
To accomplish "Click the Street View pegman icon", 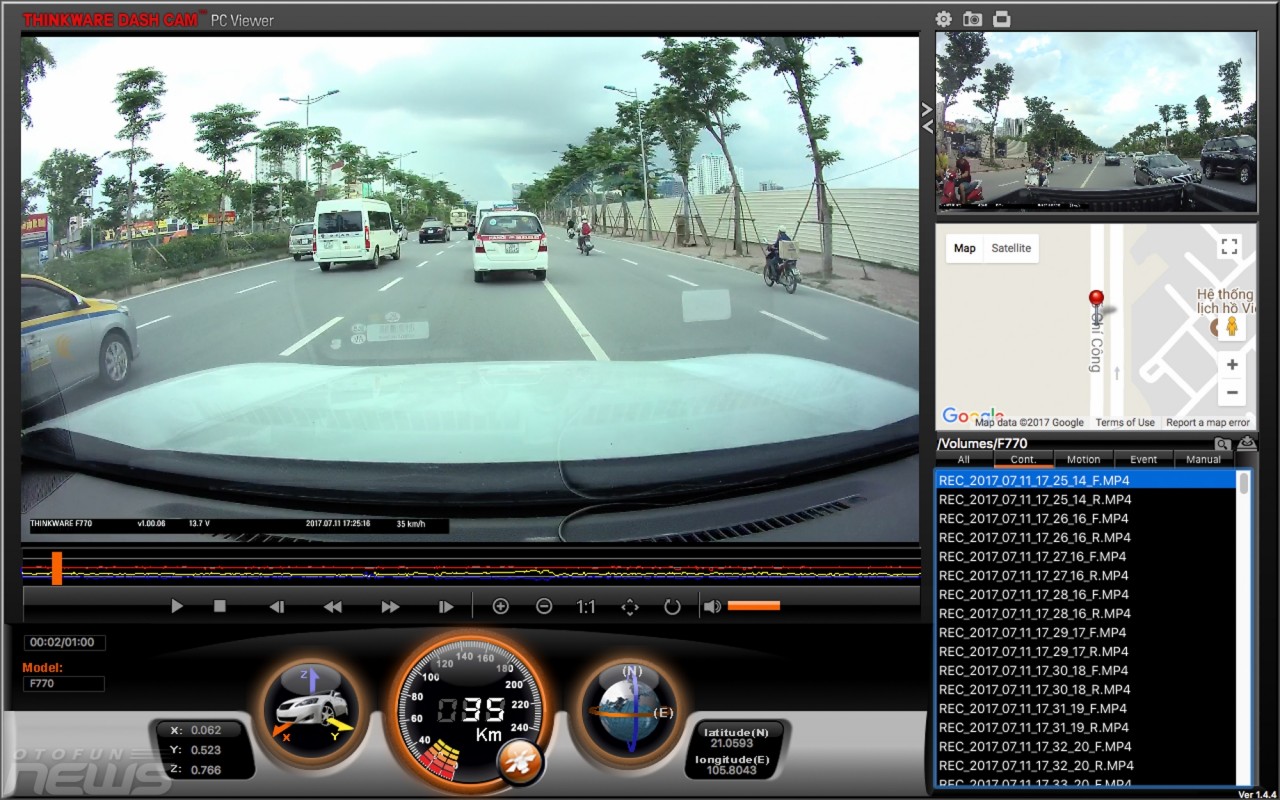I will [1232, 326].
